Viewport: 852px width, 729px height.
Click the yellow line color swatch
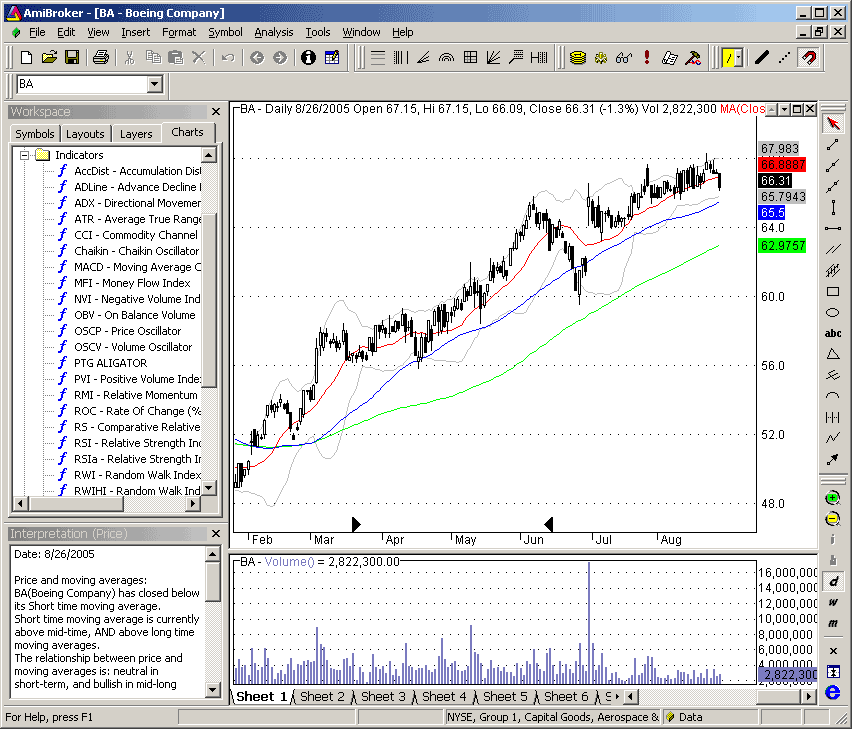(727, 57)
